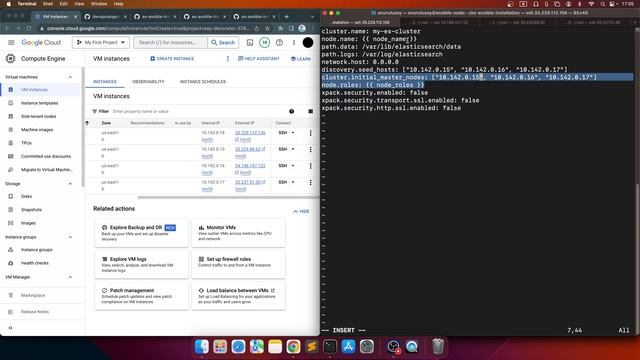Open Machine images in sidebar
640x360 pixels.
click(37, 130)
